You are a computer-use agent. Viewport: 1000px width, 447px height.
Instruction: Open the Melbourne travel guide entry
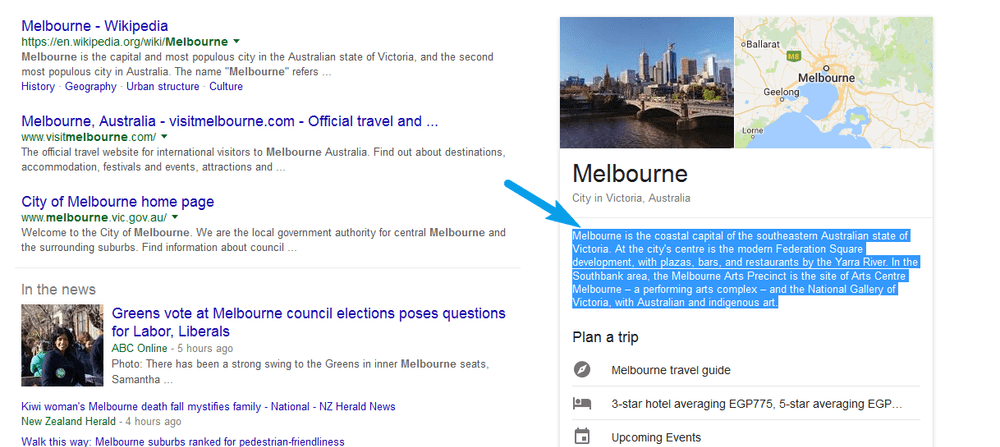tap(671, 370)
